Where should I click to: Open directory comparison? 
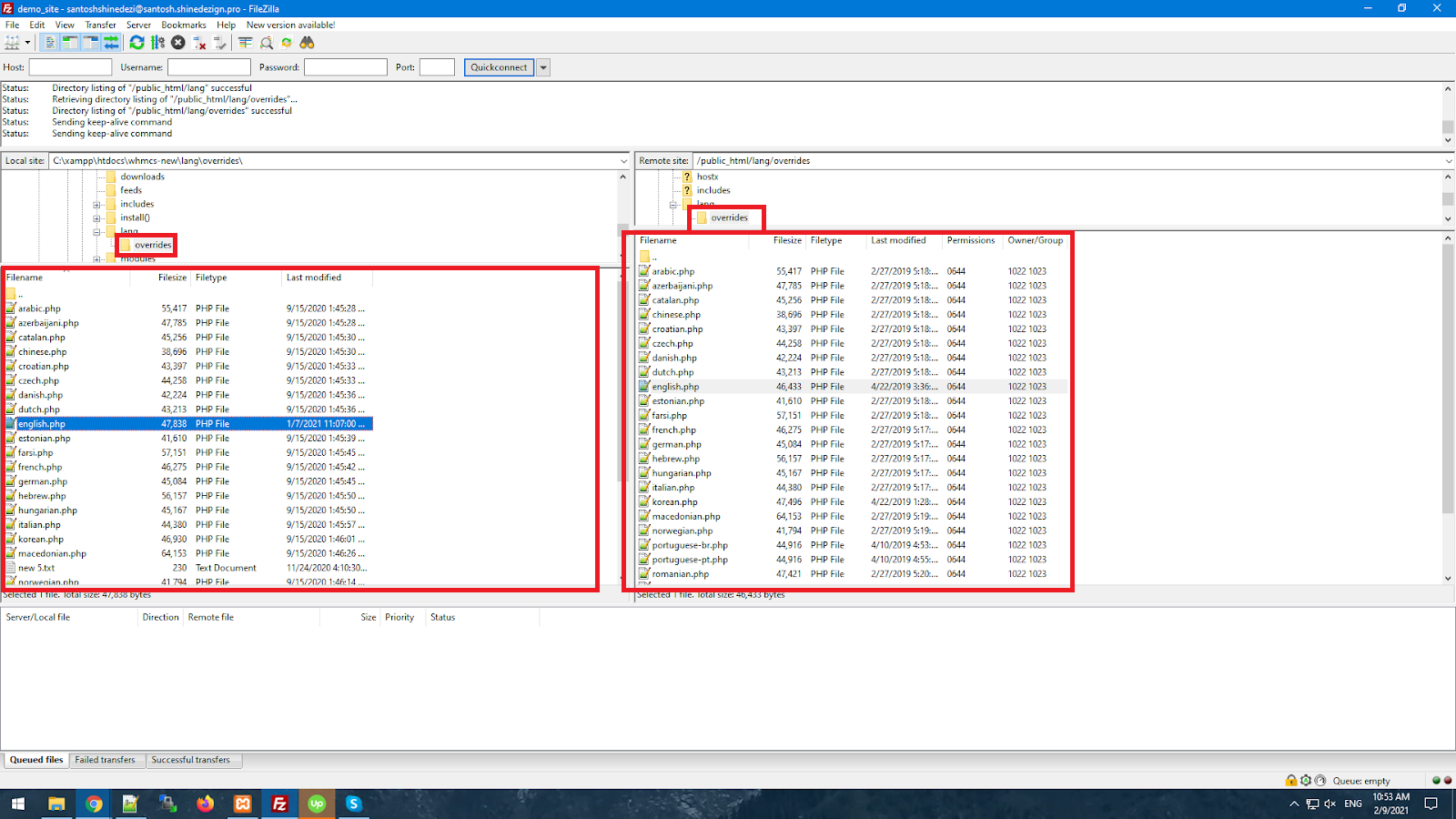pos(267,42)
